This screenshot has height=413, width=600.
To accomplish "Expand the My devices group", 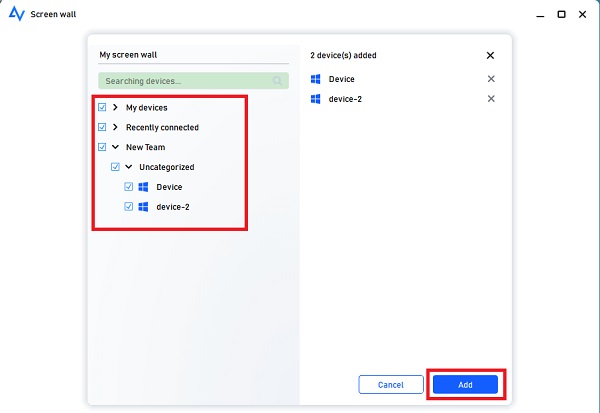I will [x=115, y=107].
